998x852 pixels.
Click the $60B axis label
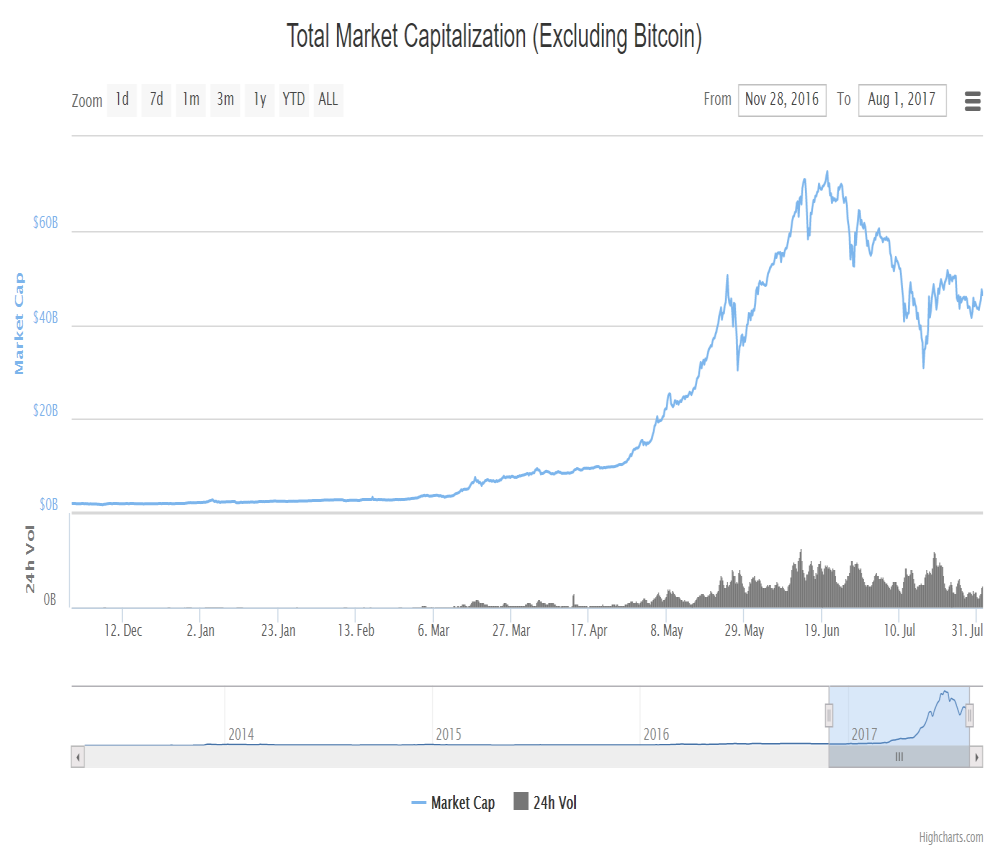[x=45, y=222]
